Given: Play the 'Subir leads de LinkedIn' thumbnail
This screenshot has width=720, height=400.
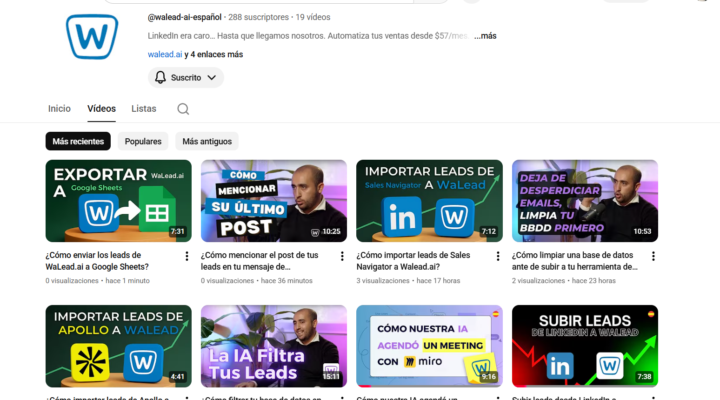Looking at the screenshot, I should coord(585,346).
